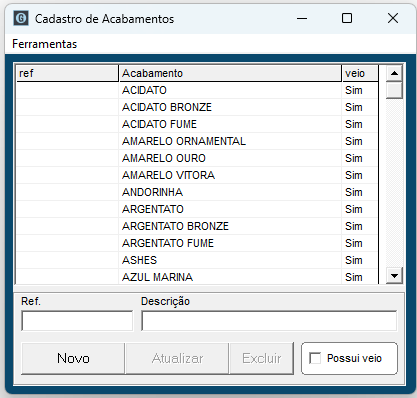Focus the Ref. input field
This screenshot has width=417, height=398.
(x=77, y=321)
